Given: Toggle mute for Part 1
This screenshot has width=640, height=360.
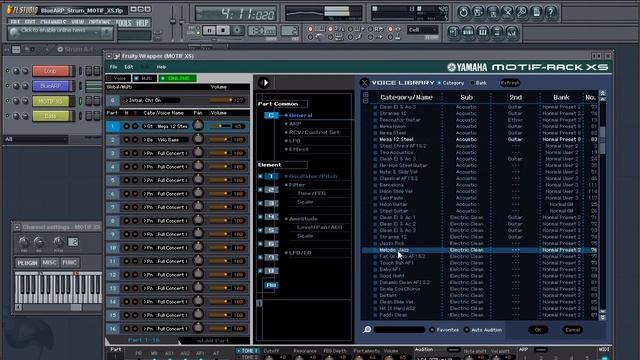Looking at the screenshot, I should point(127,127).
